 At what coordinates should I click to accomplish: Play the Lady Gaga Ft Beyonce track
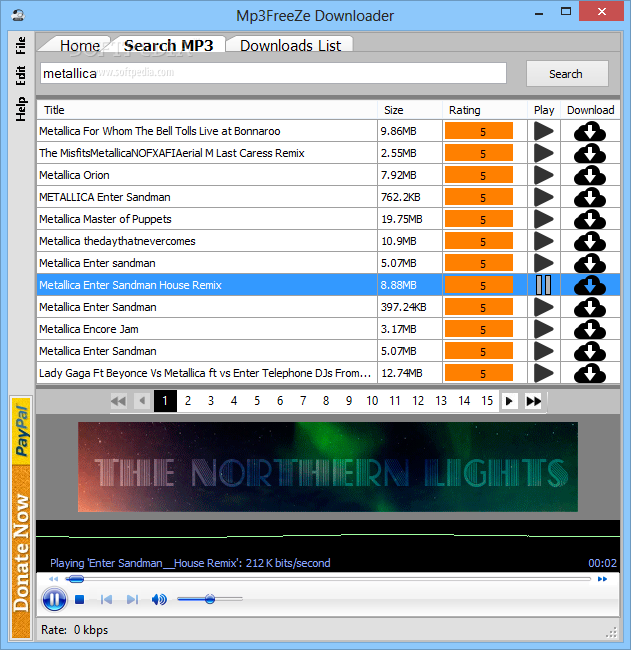[x=544, y=373]
